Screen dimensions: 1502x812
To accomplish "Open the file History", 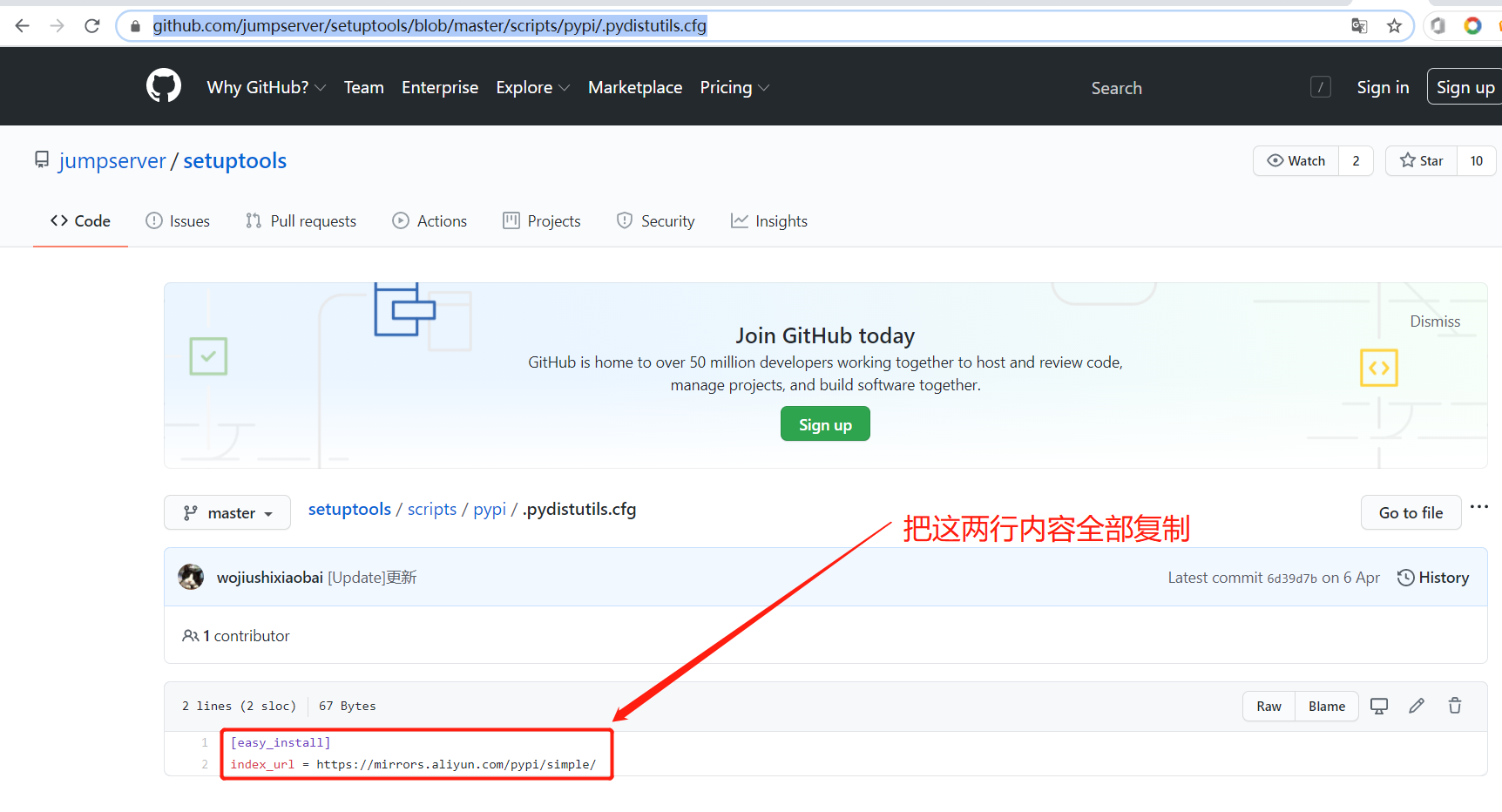I will pos(1433,578).
